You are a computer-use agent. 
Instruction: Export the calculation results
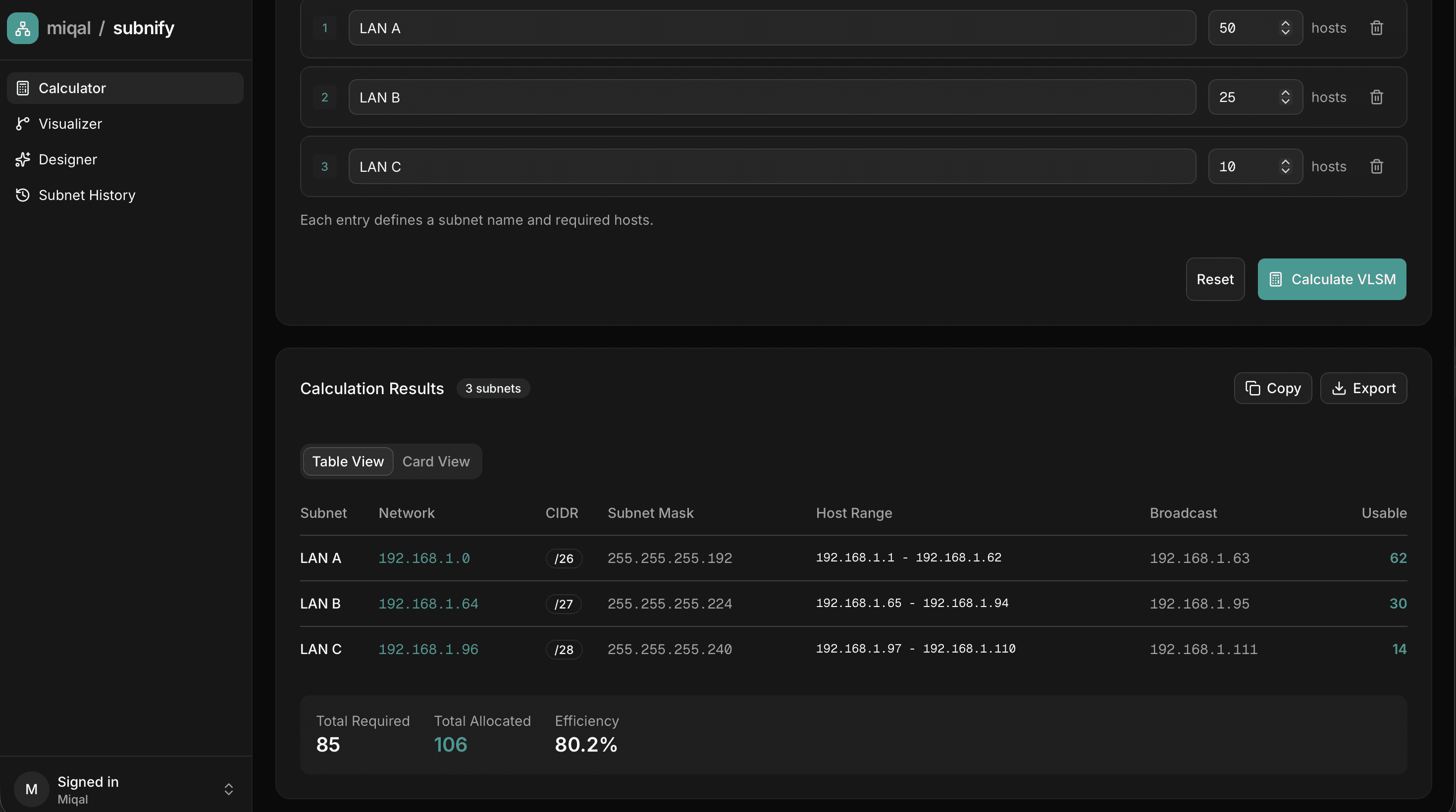[1363, 388]
